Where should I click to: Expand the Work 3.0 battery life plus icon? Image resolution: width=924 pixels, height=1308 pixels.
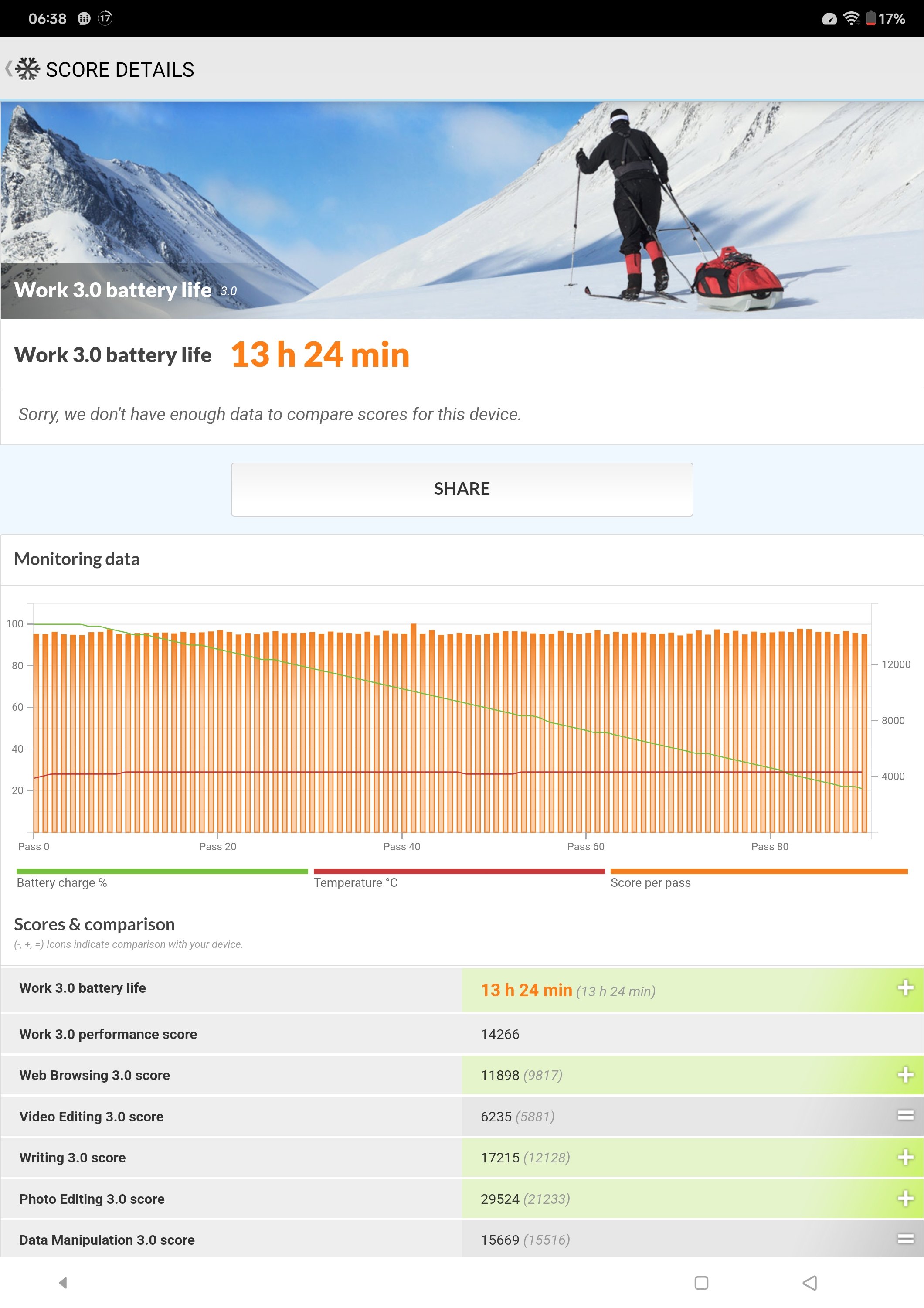pos(905,988)
